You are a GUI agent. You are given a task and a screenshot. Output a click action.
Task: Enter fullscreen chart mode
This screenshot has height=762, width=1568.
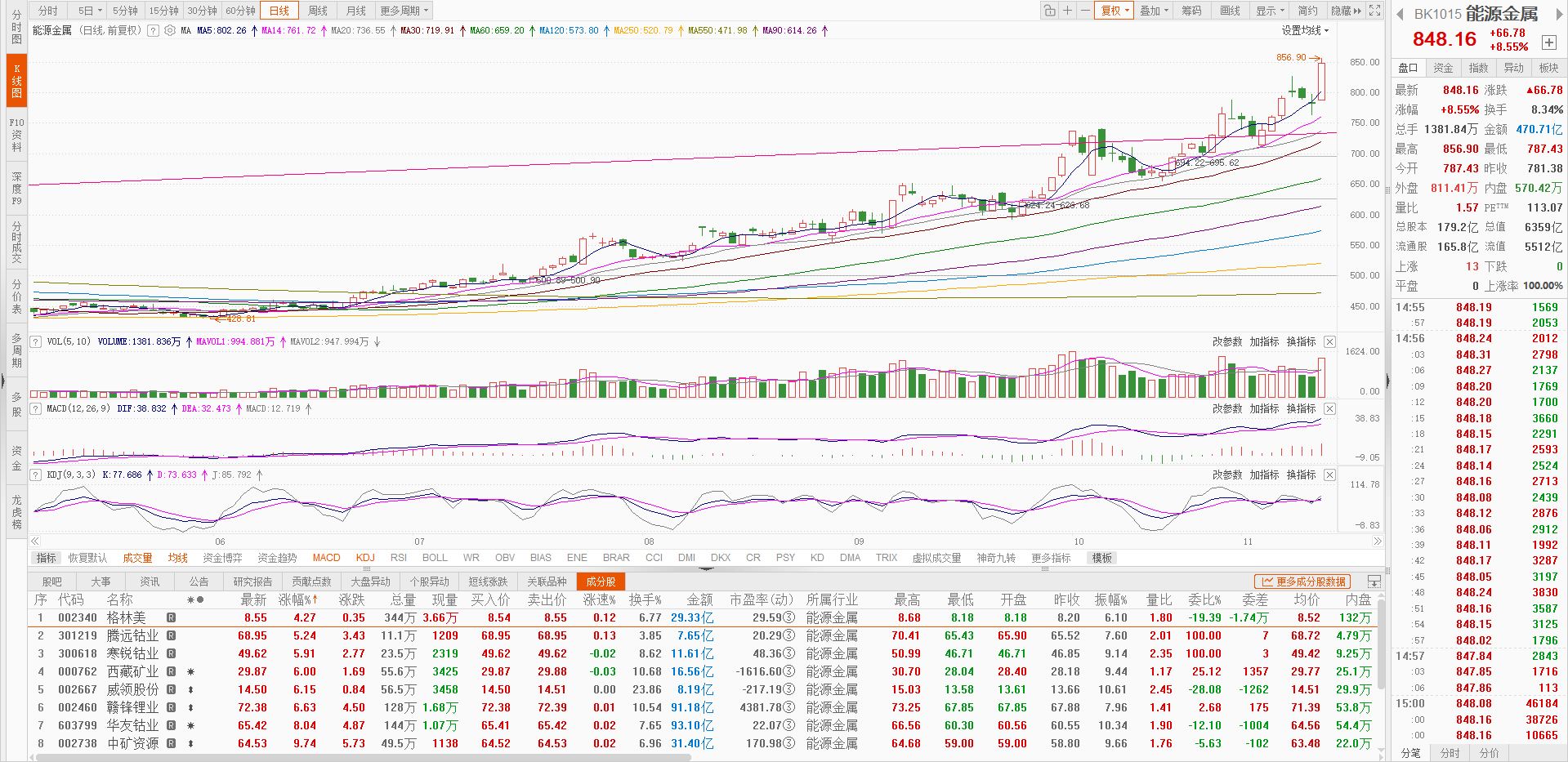tap(1375, 11)
